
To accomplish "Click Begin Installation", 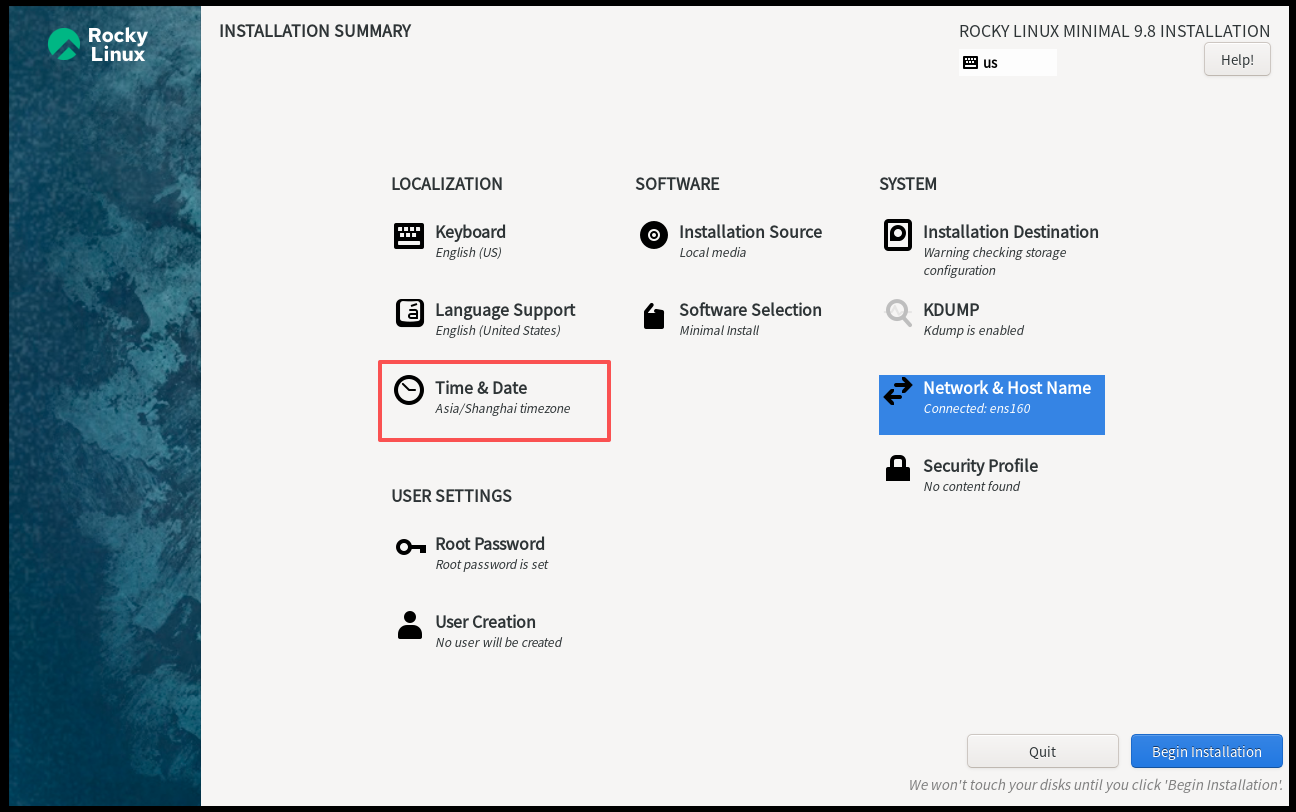I will coord(1207,751).
